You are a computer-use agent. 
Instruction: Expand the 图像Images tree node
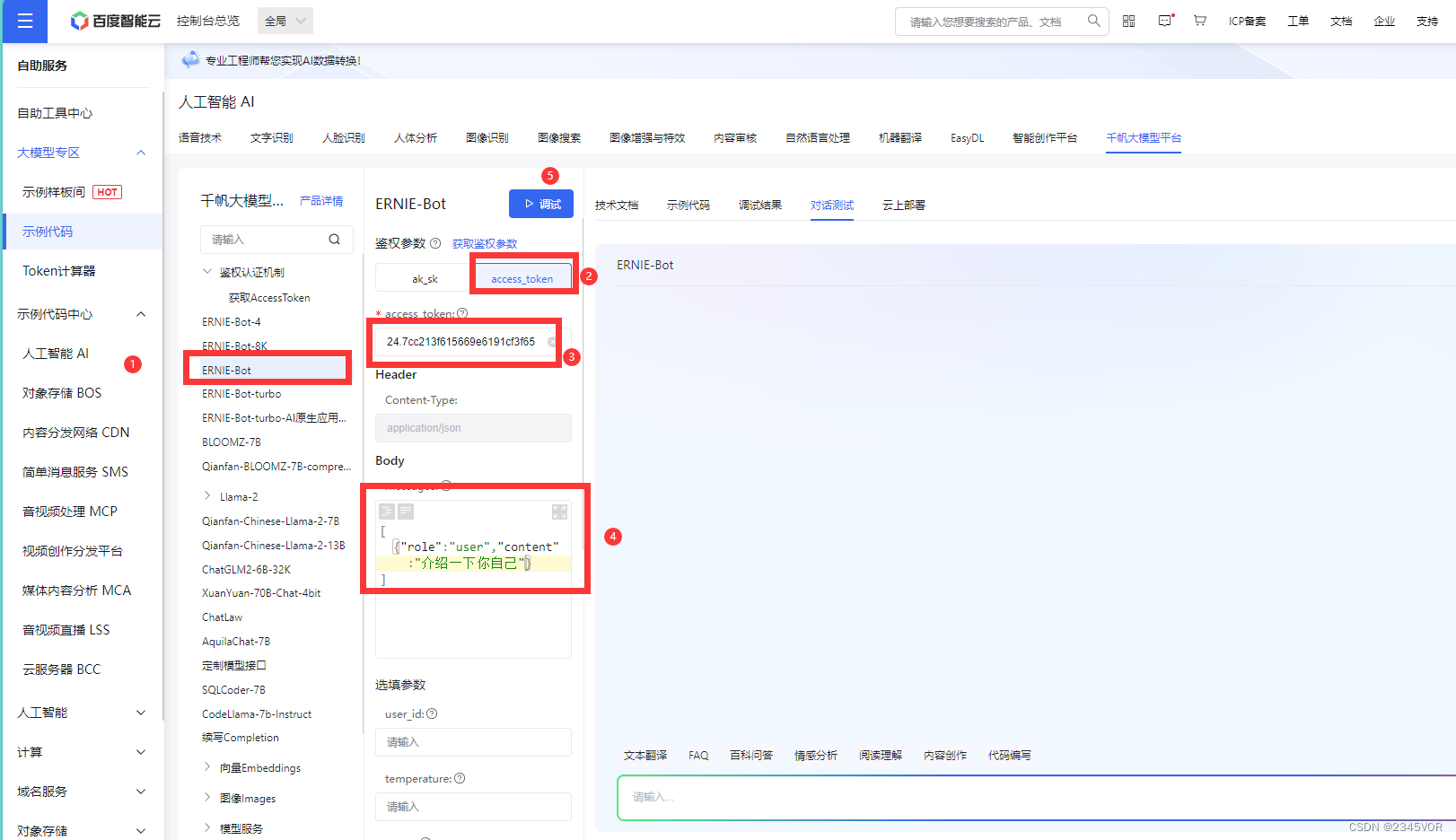[x=207, y=797]
